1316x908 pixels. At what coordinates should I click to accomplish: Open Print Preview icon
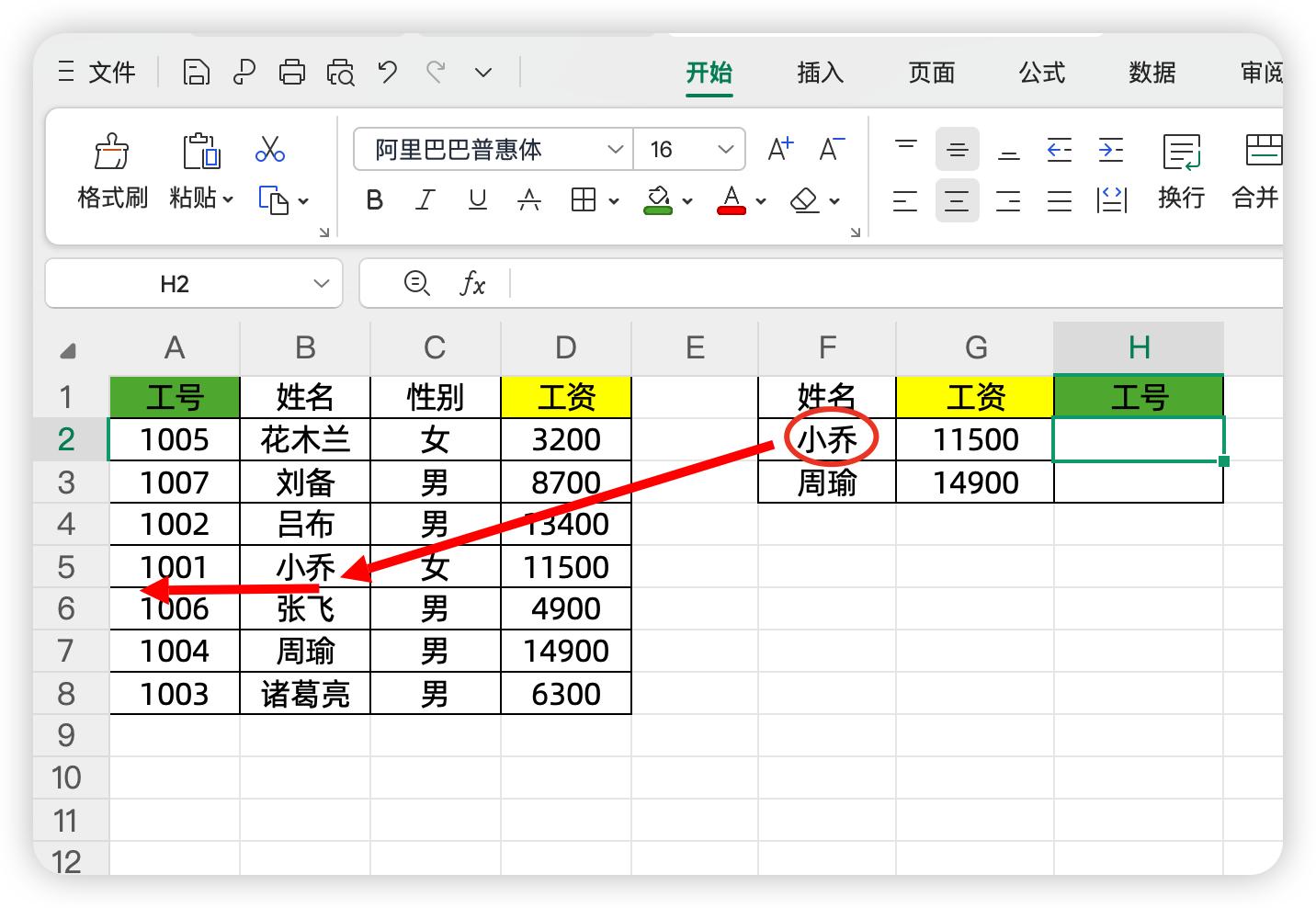coord(340,72)
